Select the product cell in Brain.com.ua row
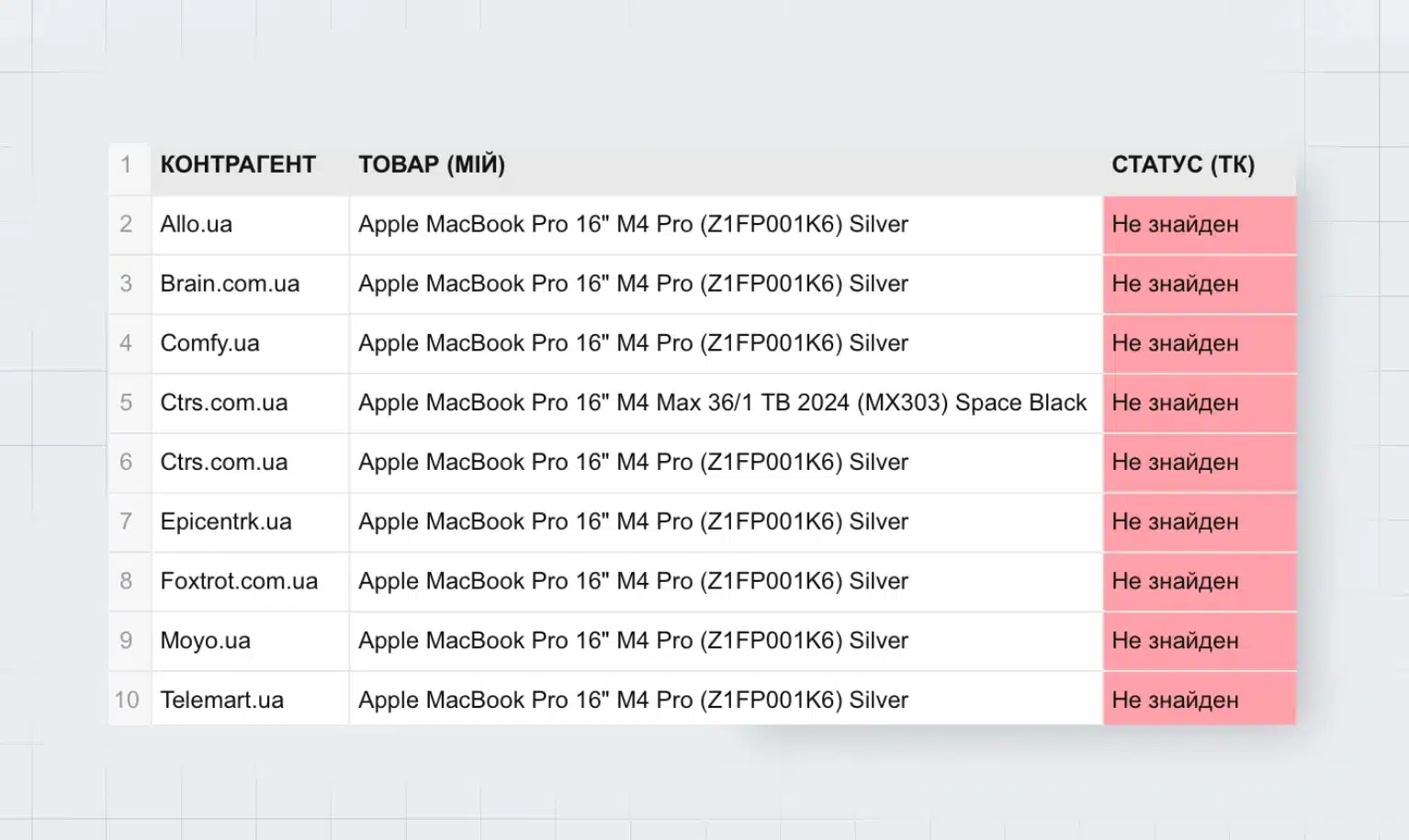This screenshot has width=1409, height=840. point(633,284)
